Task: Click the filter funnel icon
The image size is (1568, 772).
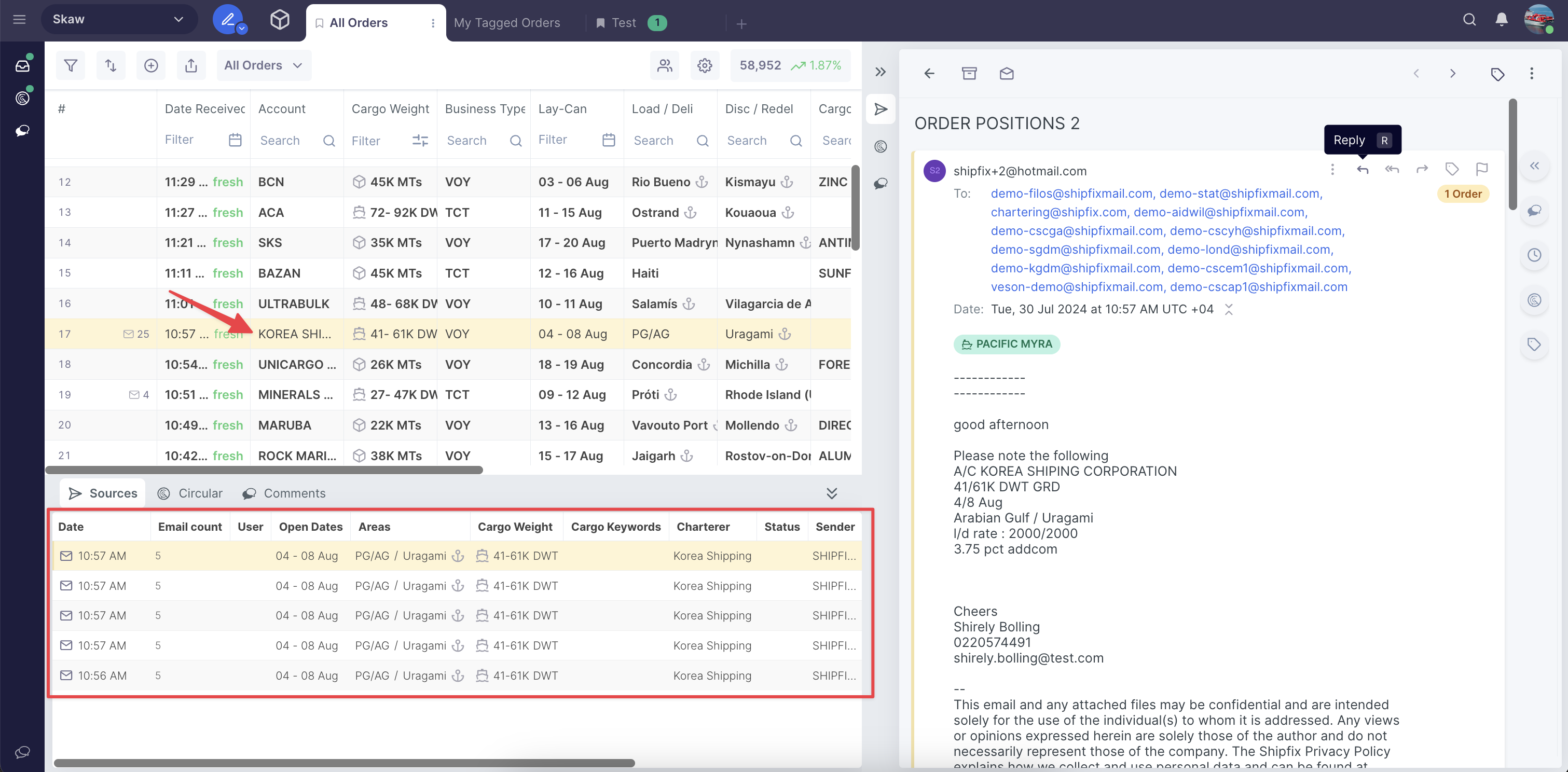Action: point(71,65)
